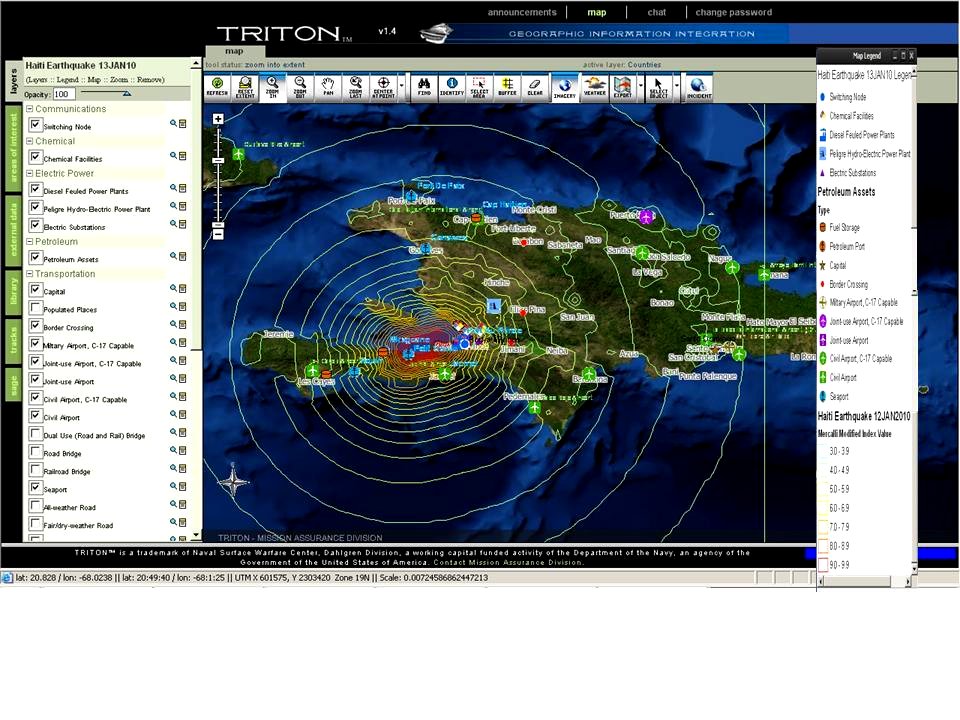This screenshot has height=720, width=960.
Task: Click the Zoom link under Haiti Earthquake
Action: (x=119, y=80)
